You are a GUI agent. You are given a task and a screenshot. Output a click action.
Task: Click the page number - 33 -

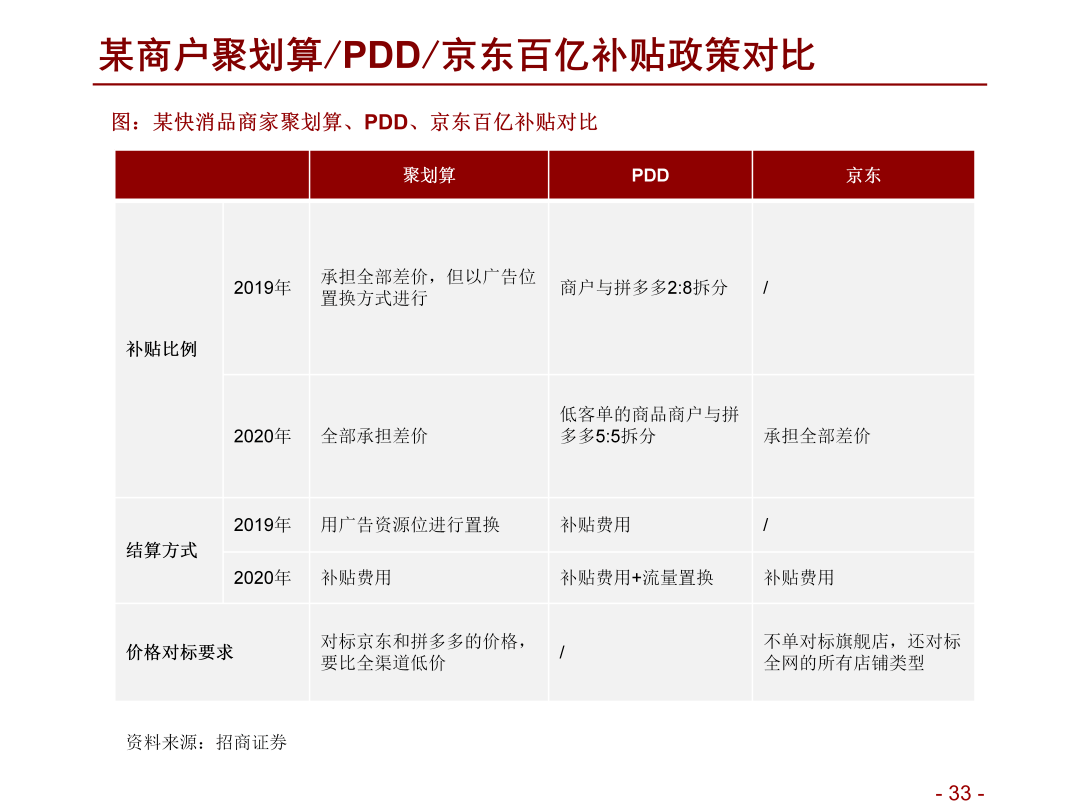960,793
